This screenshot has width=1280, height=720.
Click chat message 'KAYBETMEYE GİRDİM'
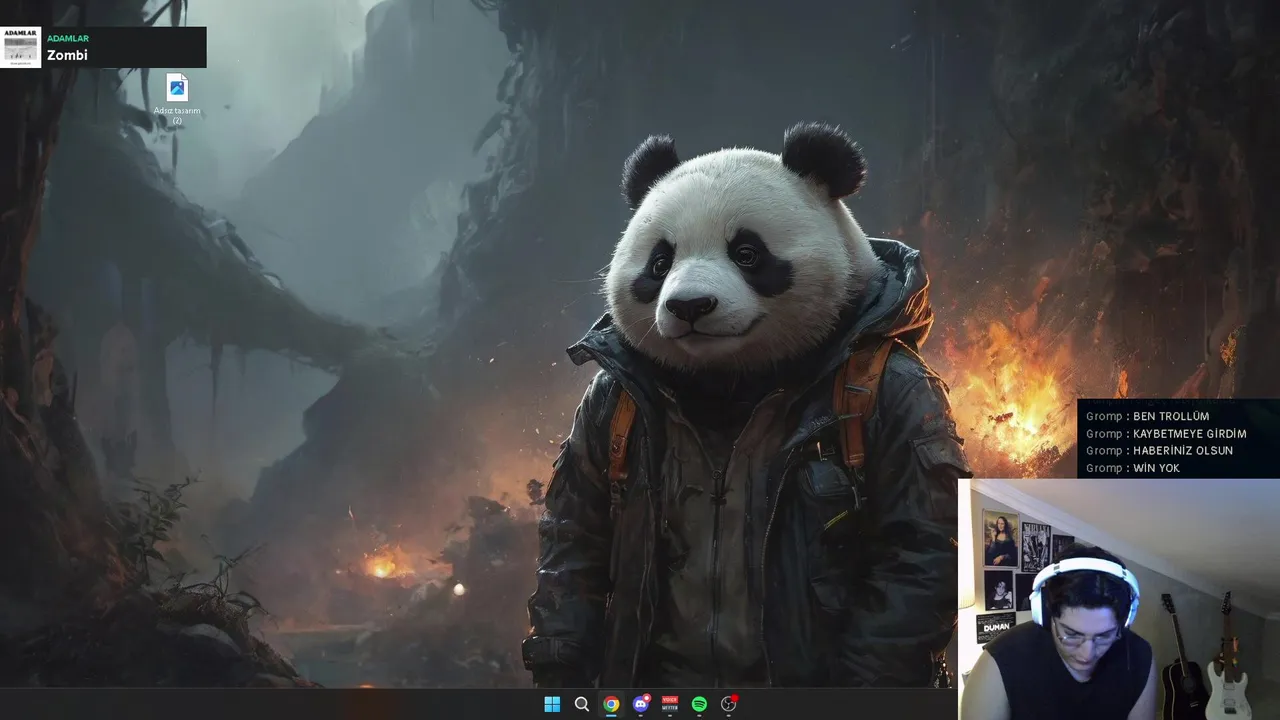coord(1190,434)
